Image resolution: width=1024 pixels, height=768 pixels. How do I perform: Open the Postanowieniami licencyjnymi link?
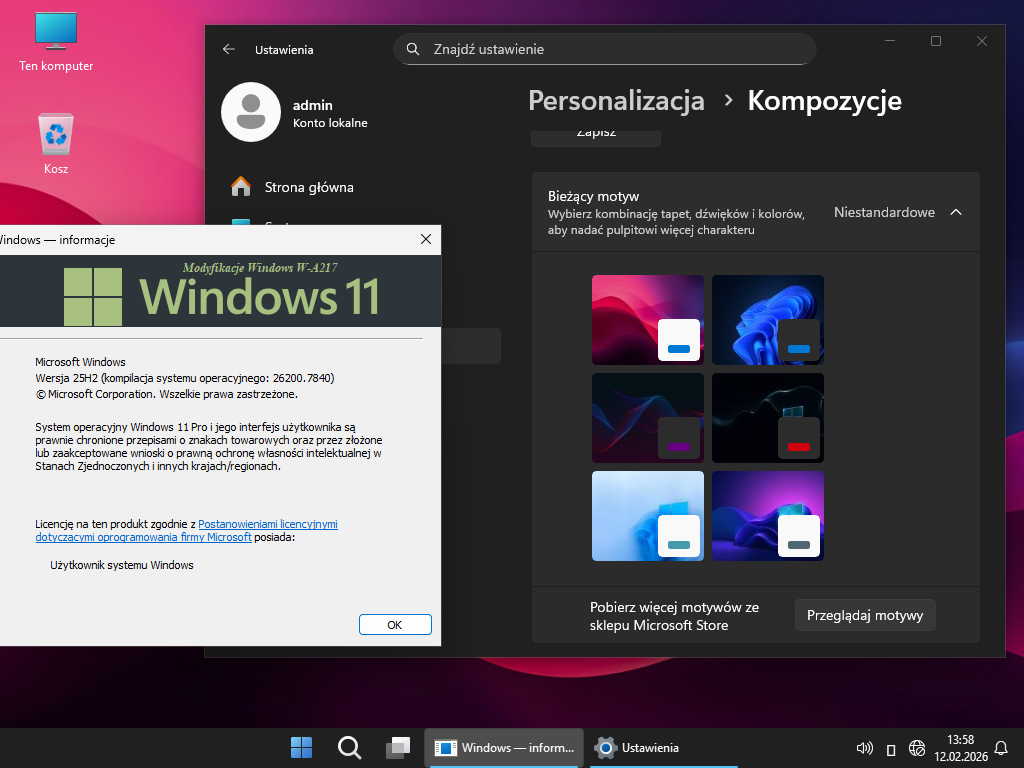(267, 524)
